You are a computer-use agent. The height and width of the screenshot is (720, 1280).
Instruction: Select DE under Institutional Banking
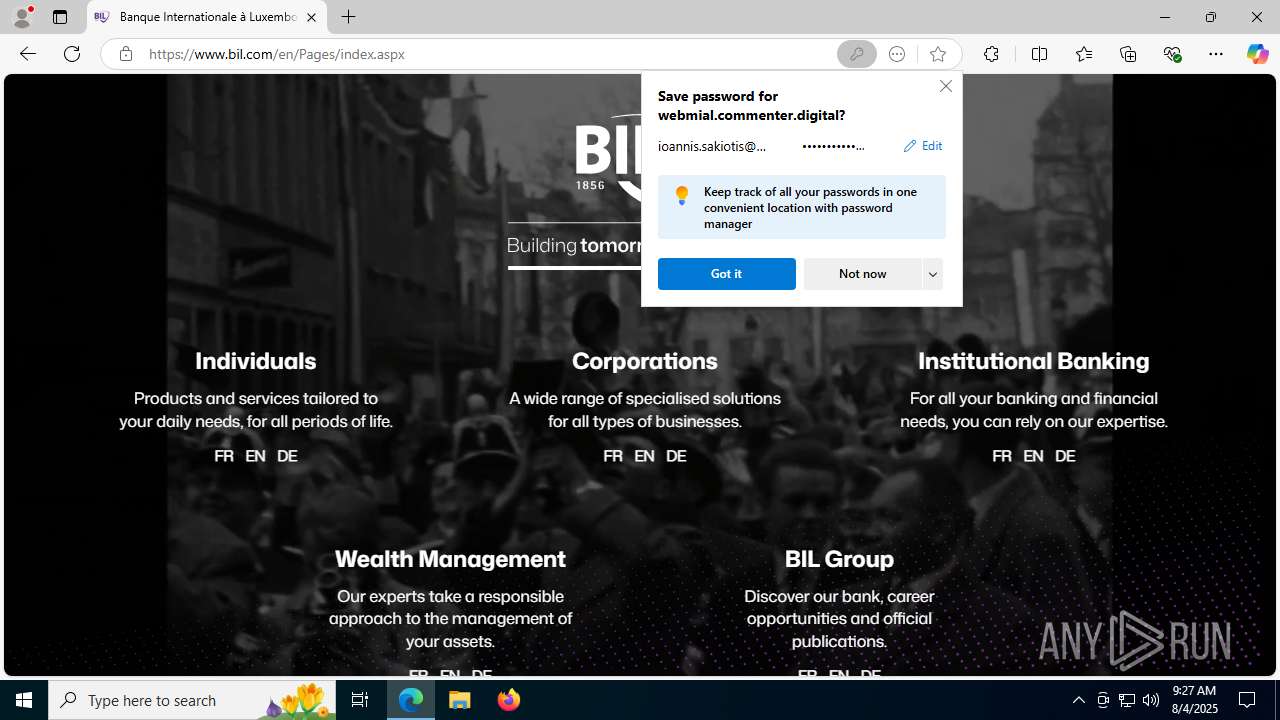tap(1065, 456)
